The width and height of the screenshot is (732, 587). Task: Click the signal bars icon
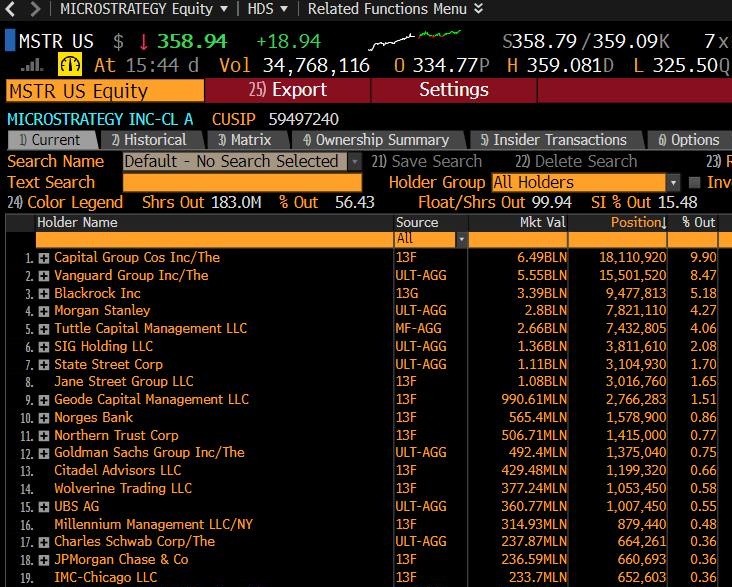[32, 64]
